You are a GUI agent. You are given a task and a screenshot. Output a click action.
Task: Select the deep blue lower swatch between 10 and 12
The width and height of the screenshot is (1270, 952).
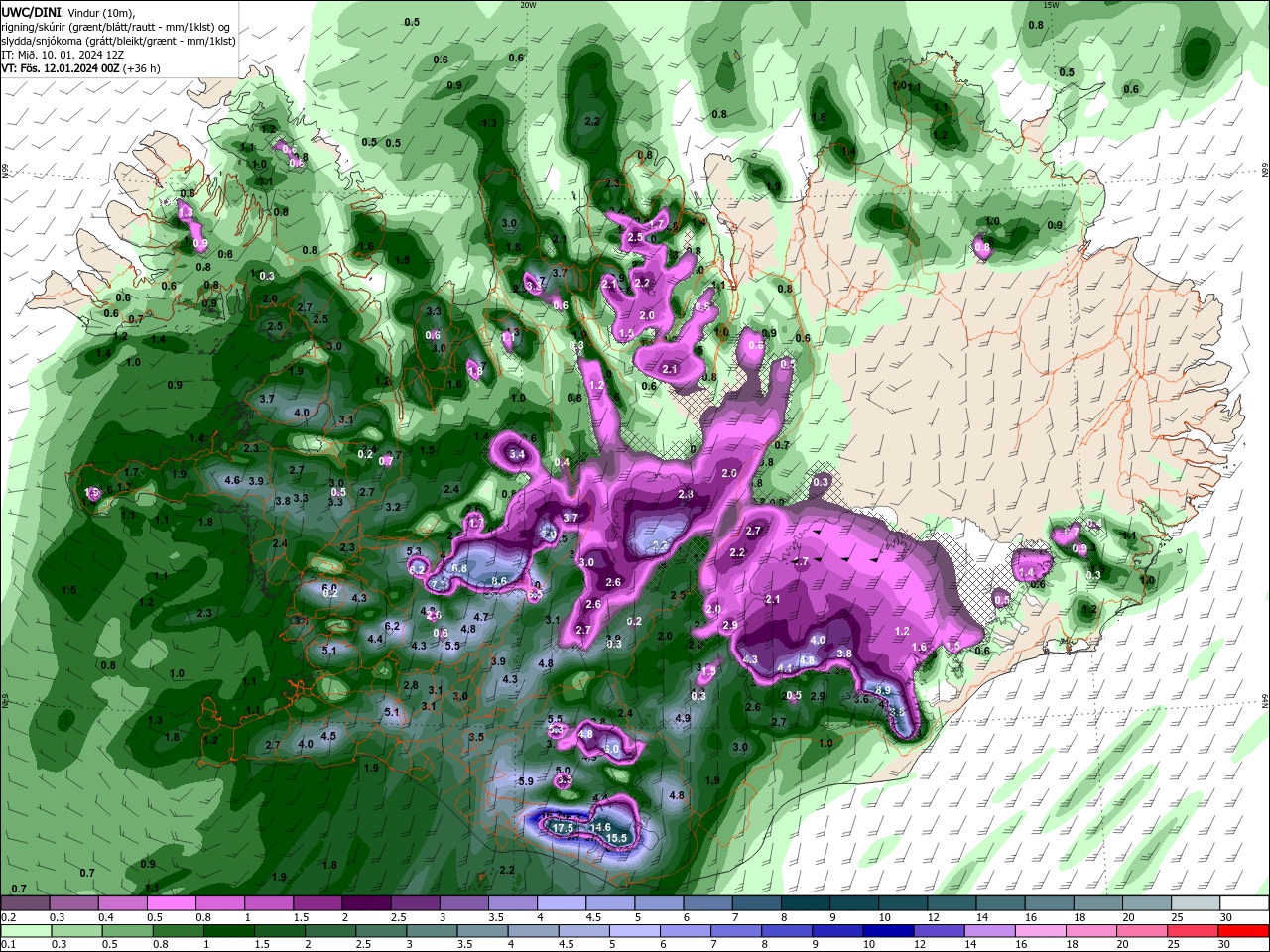(888, 931)
